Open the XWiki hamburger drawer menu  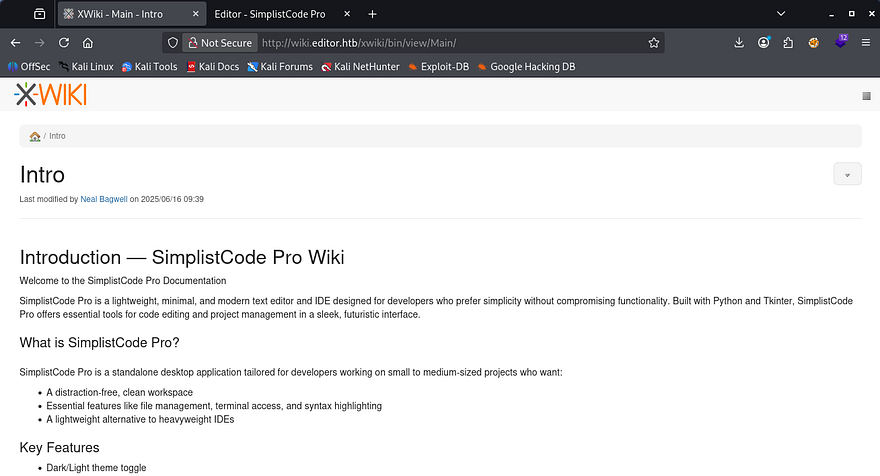[866, 96]
